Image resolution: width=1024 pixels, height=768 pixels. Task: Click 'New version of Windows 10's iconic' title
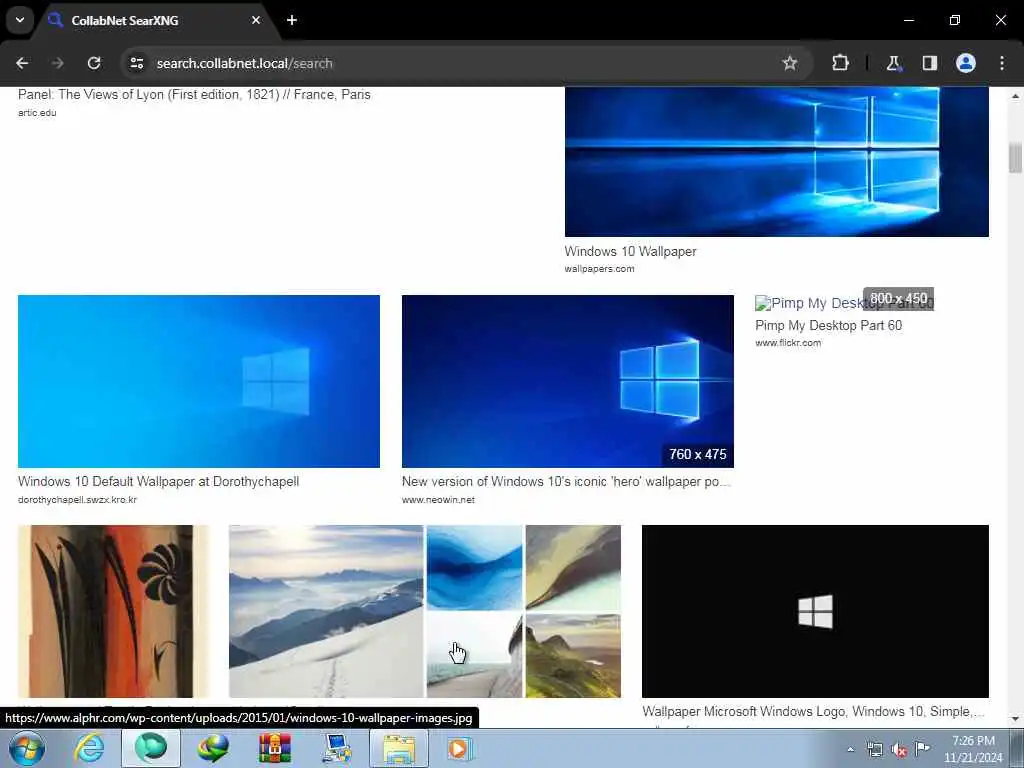click(566, 481)
